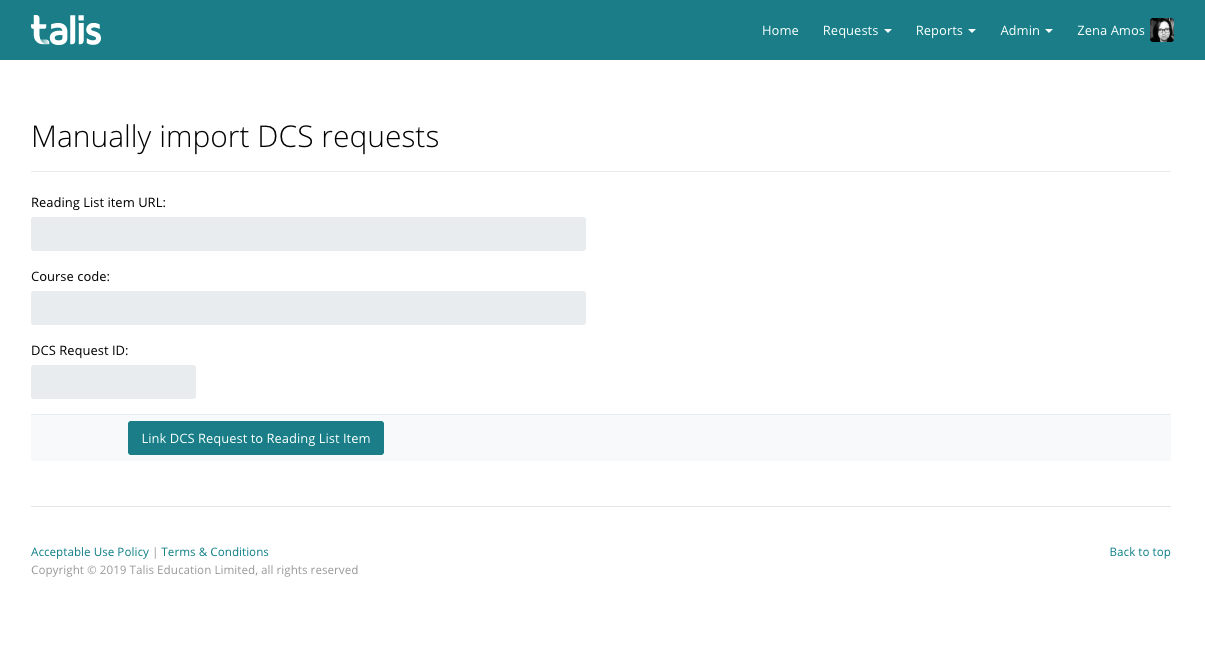Click the "Reading List item URL:" label

(98, 202)
